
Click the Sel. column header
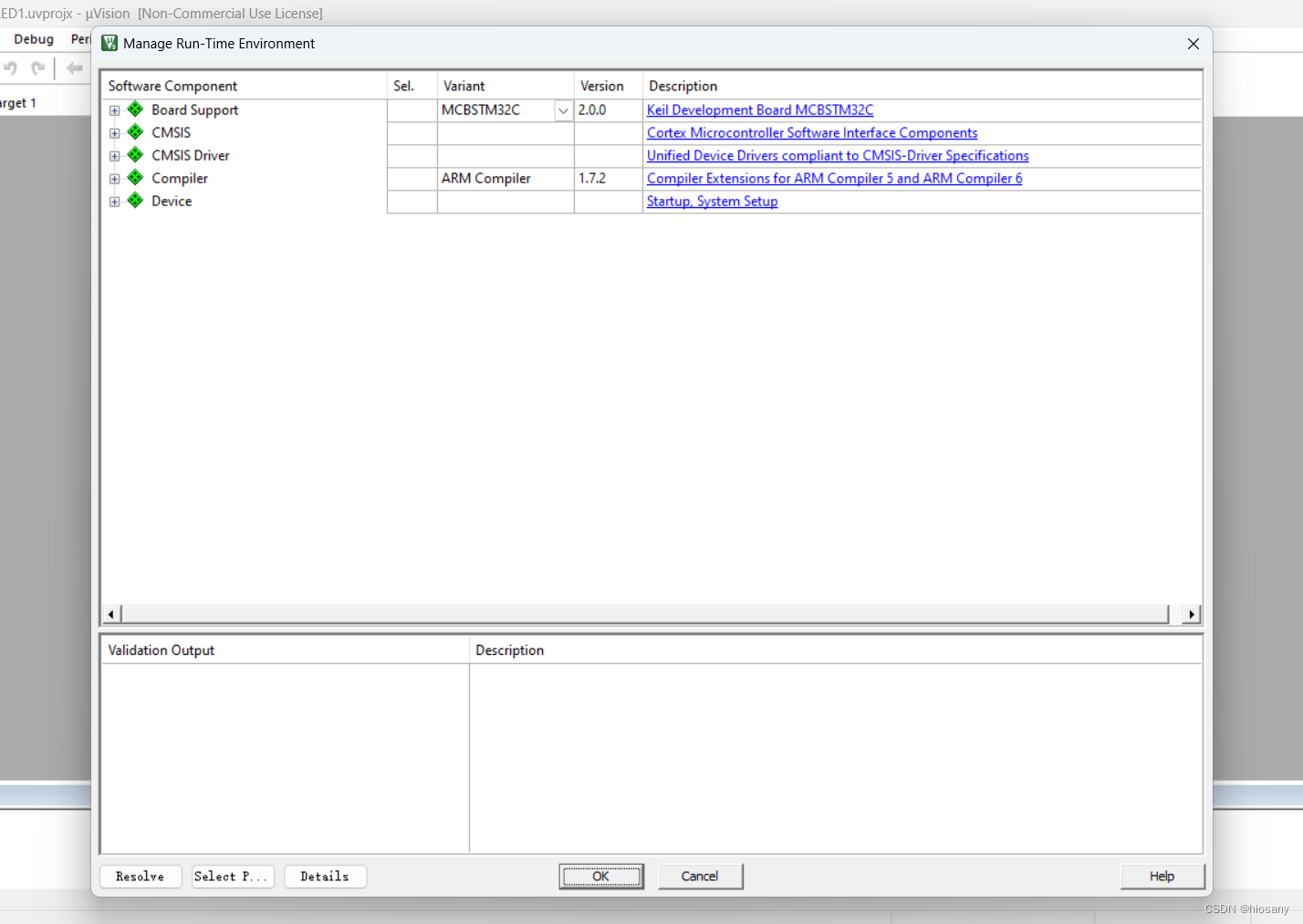412,86
